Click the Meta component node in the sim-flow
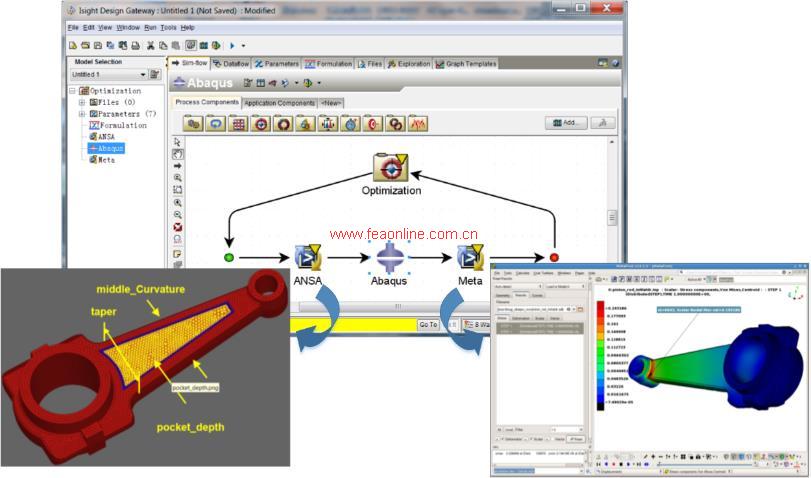811x478 pixels. [470, 258]
